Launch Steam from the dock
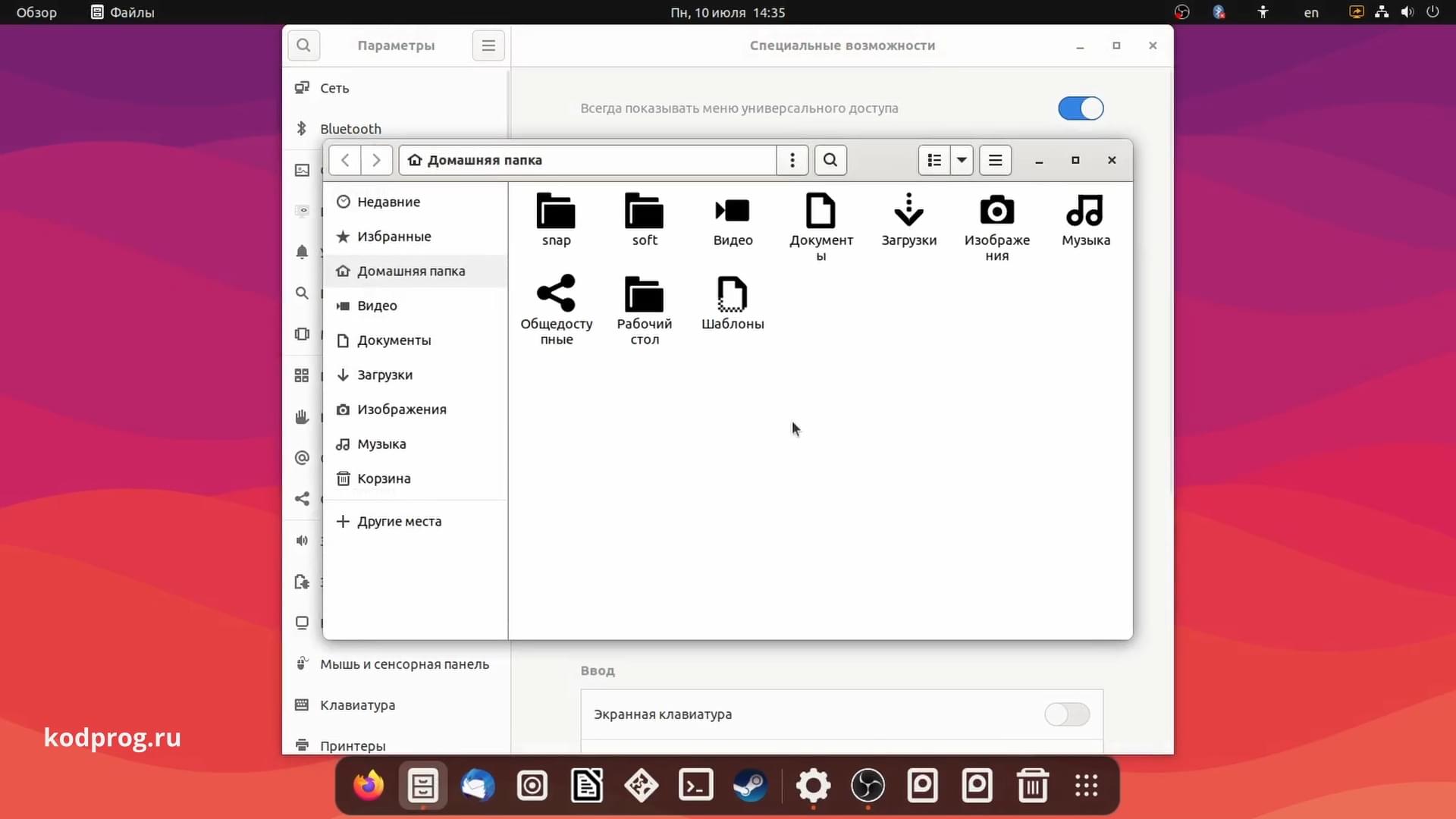Viewport: 1456px width, 819px height. click(x=750, y=786)
